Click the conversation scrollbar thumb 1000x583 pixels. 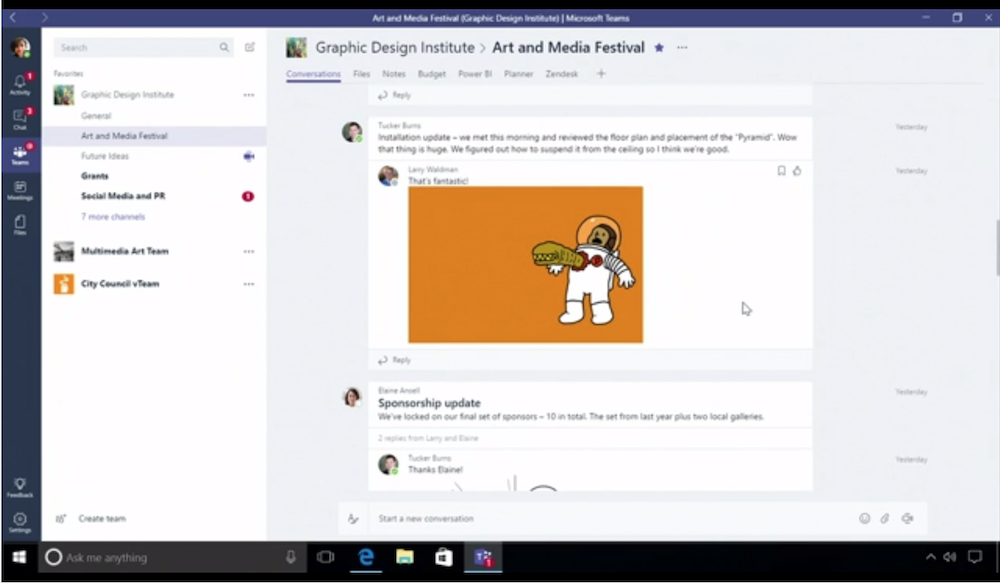coord(997,247)
